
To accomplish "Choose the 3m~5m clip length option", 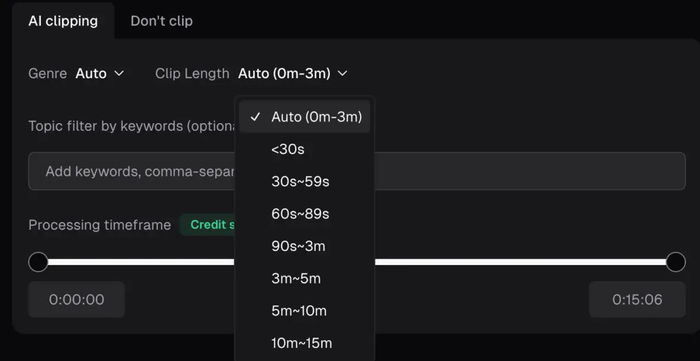I will [x=305, y=278].
